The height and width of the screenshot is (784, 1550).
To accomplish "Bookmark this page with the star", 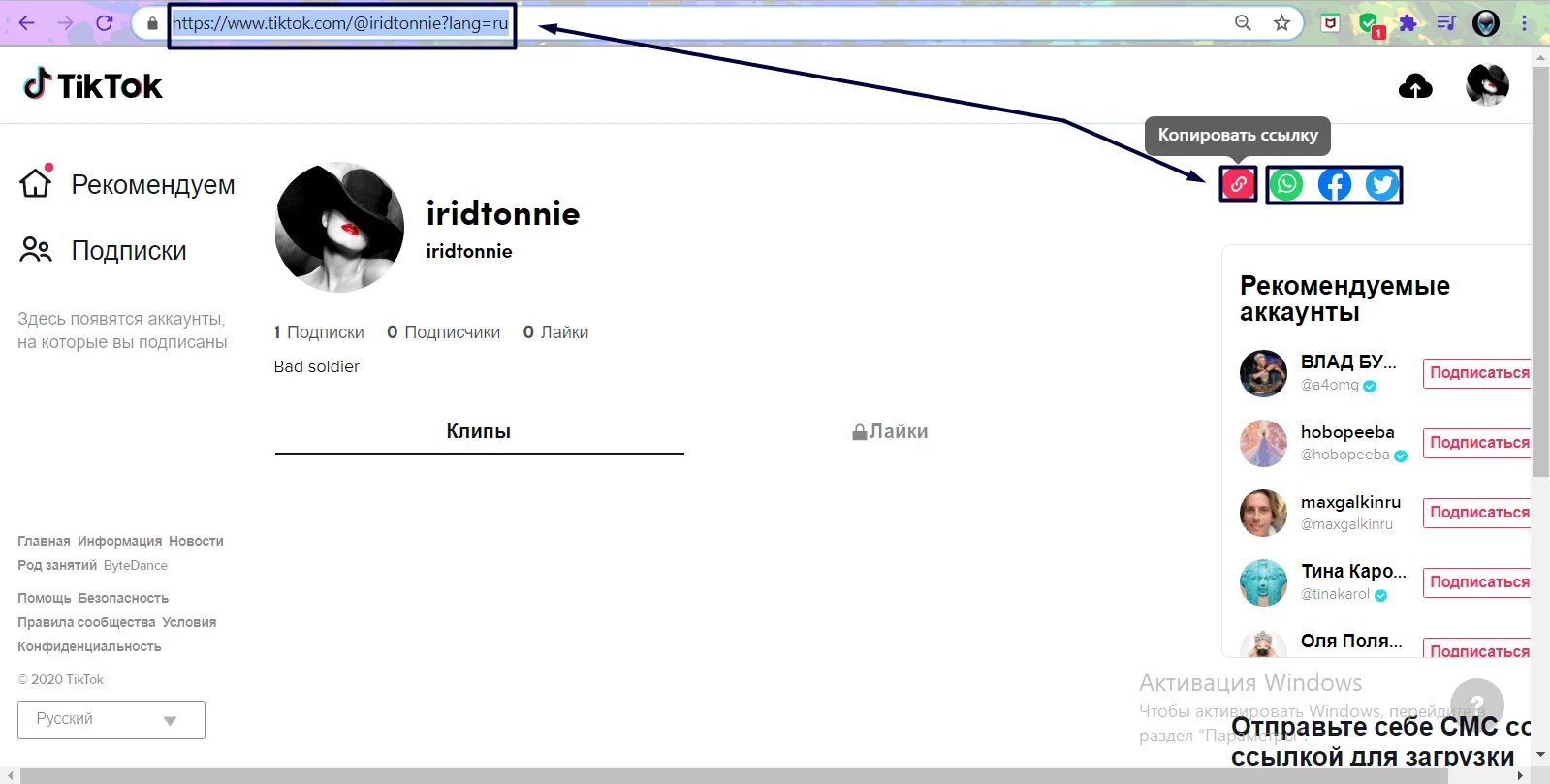I will 1281,23.
